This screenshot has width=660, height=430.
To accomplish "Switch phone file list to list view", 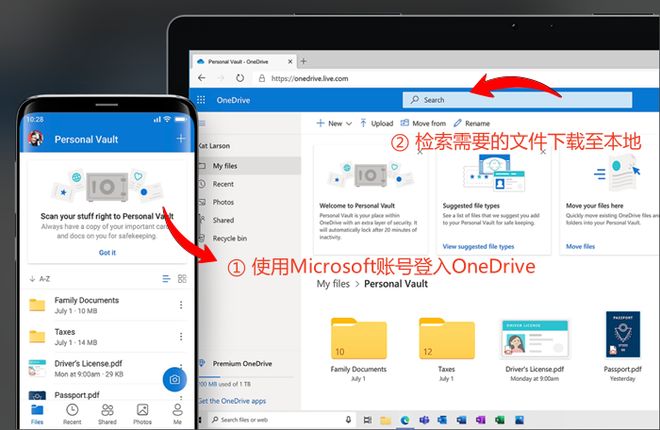I will click(166, 279).
